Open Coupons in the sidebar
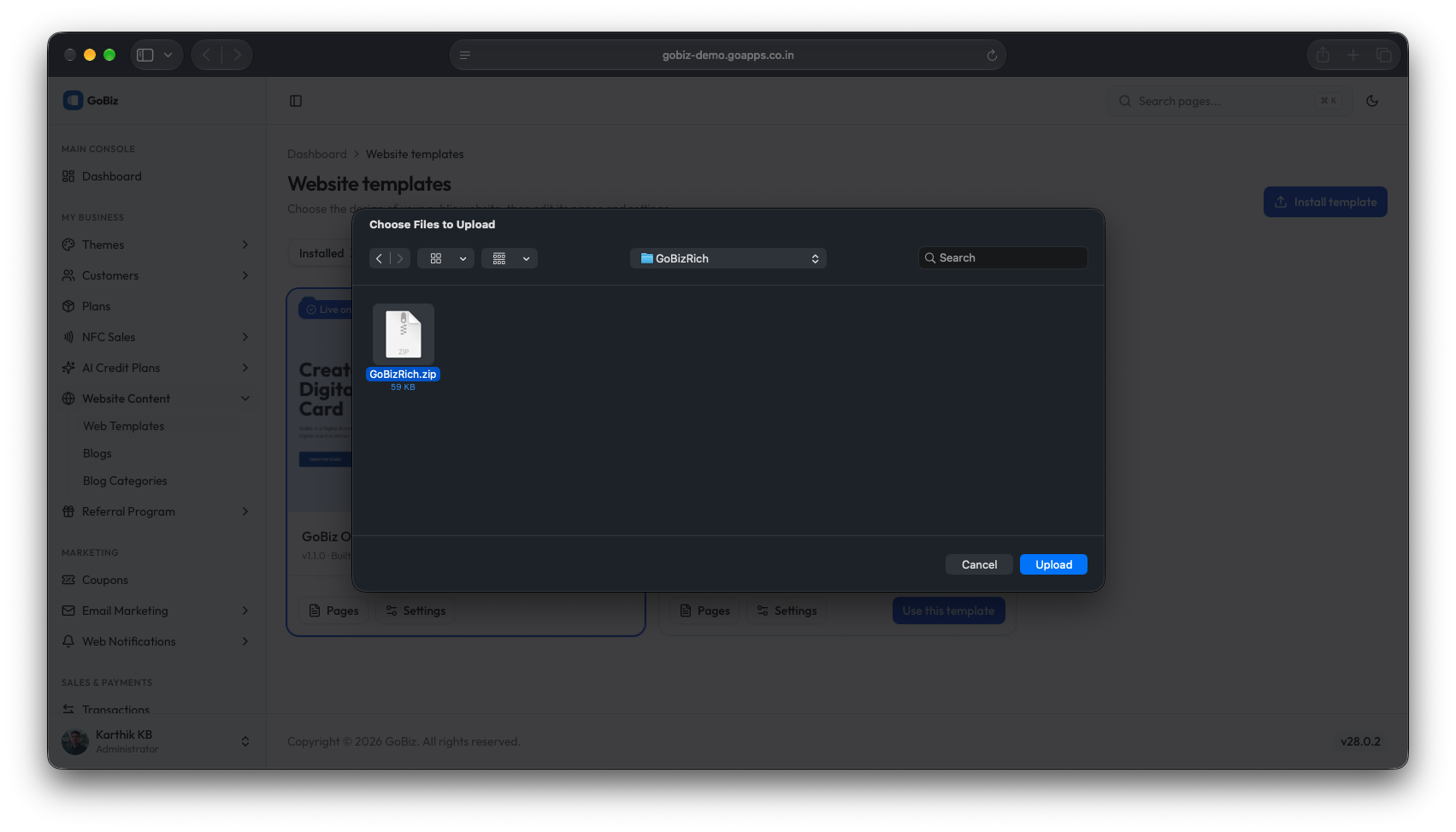This screenshot has width=1456, height=832. pos(156,580)
